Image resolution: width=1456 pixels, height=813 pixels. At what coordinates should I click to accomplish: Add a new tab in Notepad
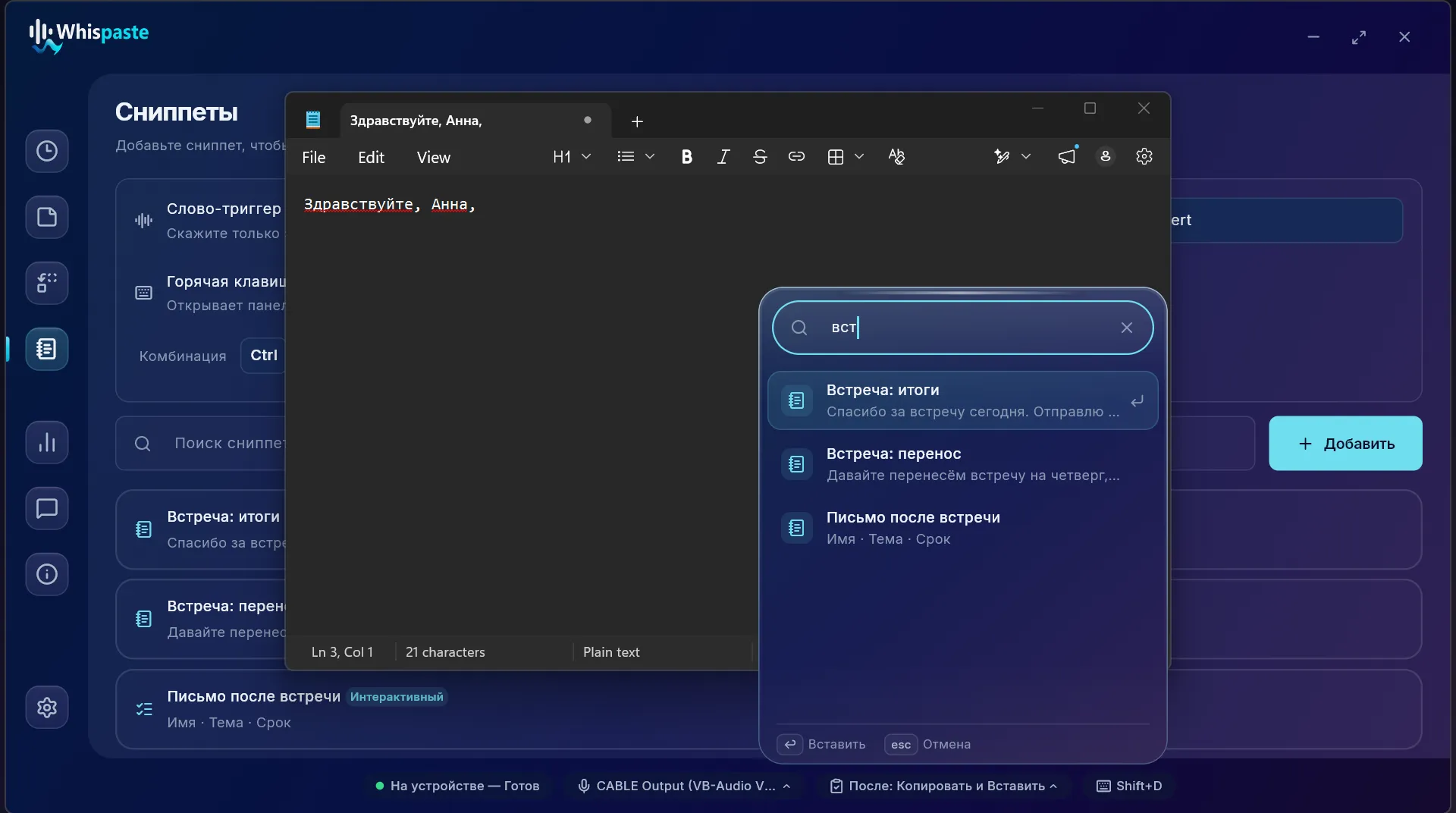[637, 121]
